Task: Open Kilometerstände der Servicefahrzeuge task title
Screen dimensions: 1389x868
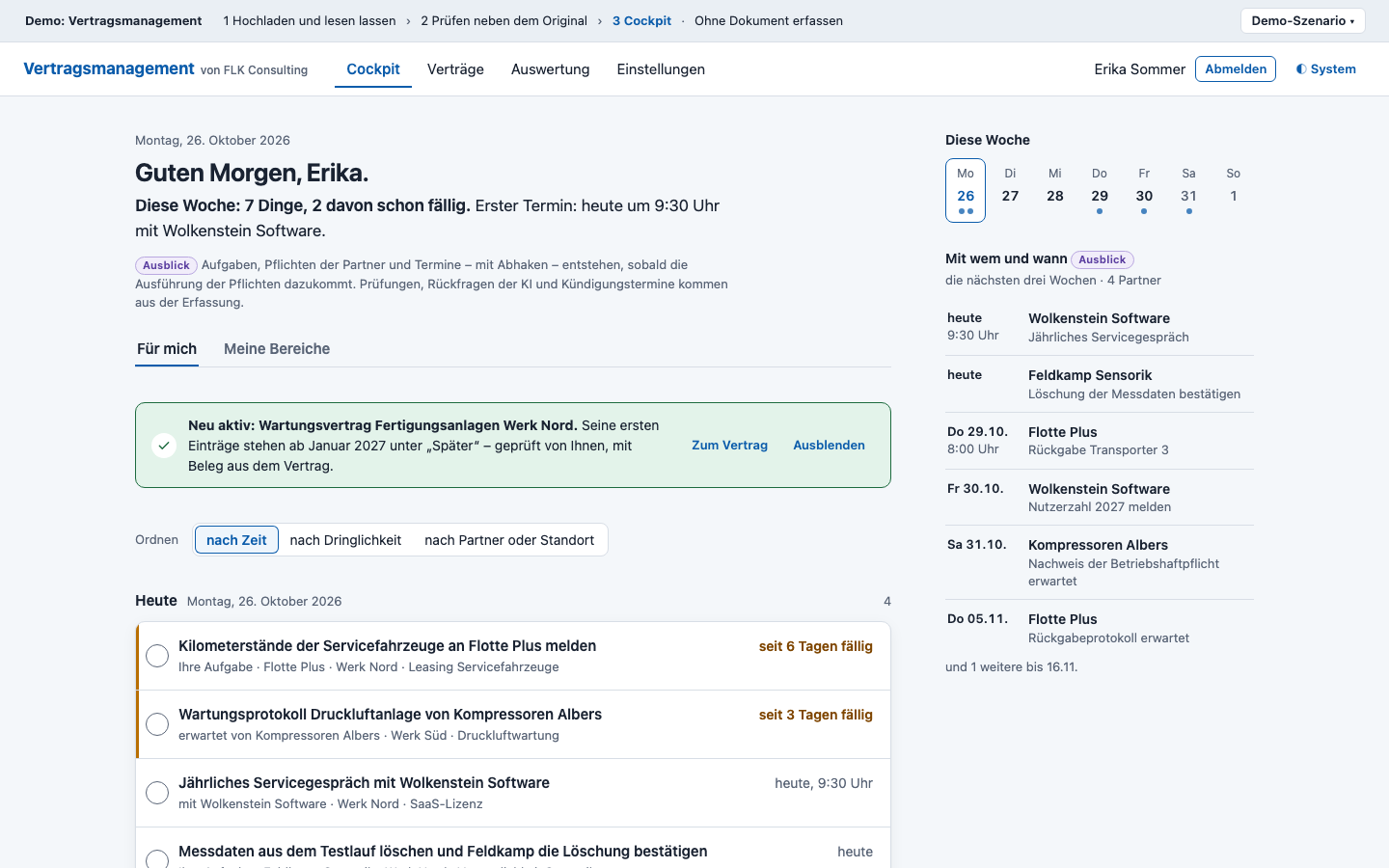Action: coord(387,646)
